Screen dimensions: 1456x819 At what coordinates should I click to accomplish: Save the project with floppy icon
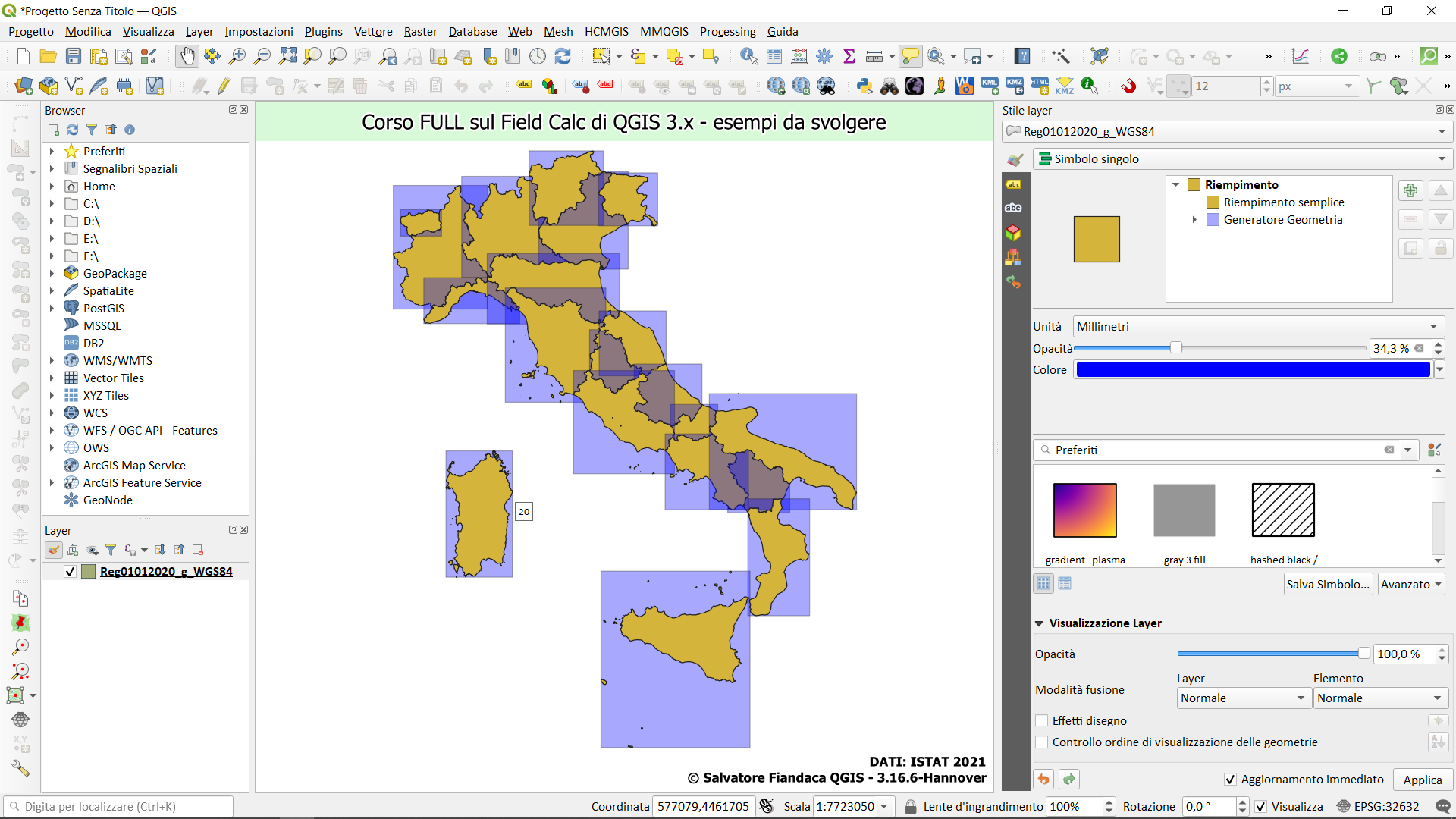[74, 56]
